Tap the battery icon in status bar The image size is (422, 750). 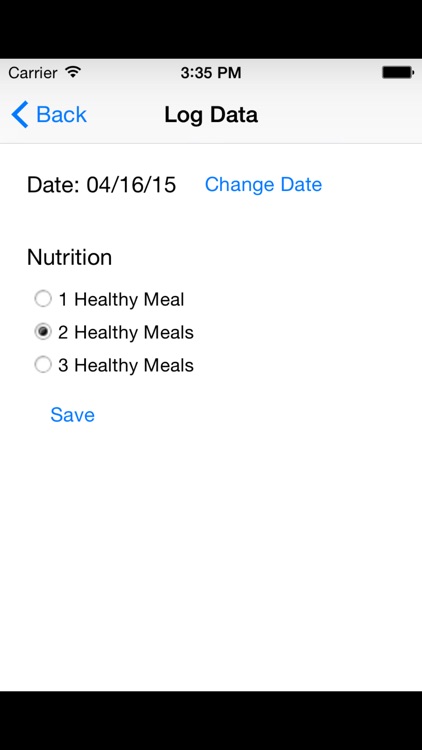point(398,73)
